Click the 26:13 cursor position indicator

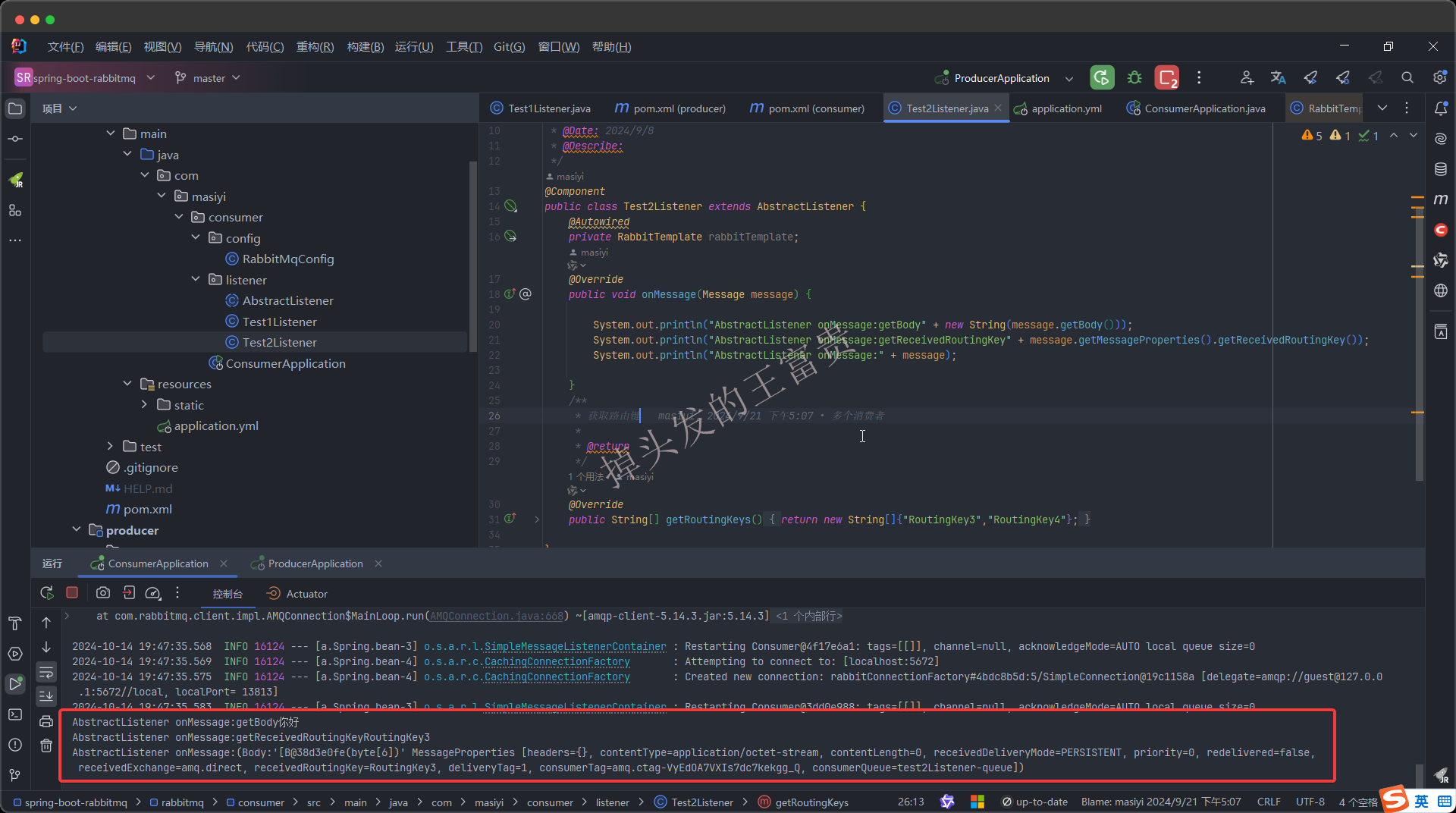pos(911,802)
